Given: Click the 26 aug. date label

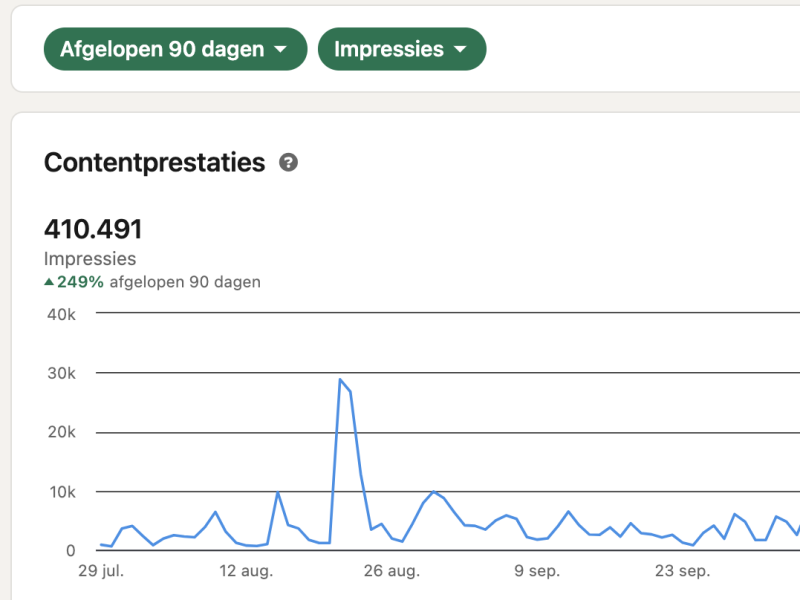Looking at the screenshot, I should point(390,572).
